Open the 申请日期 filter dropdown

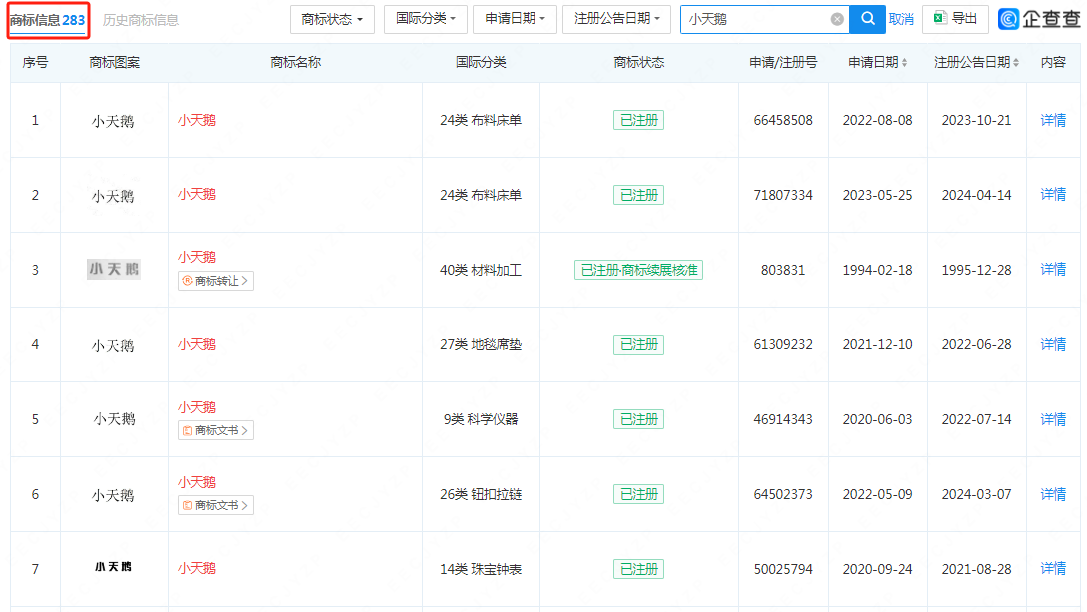[515, 19]
